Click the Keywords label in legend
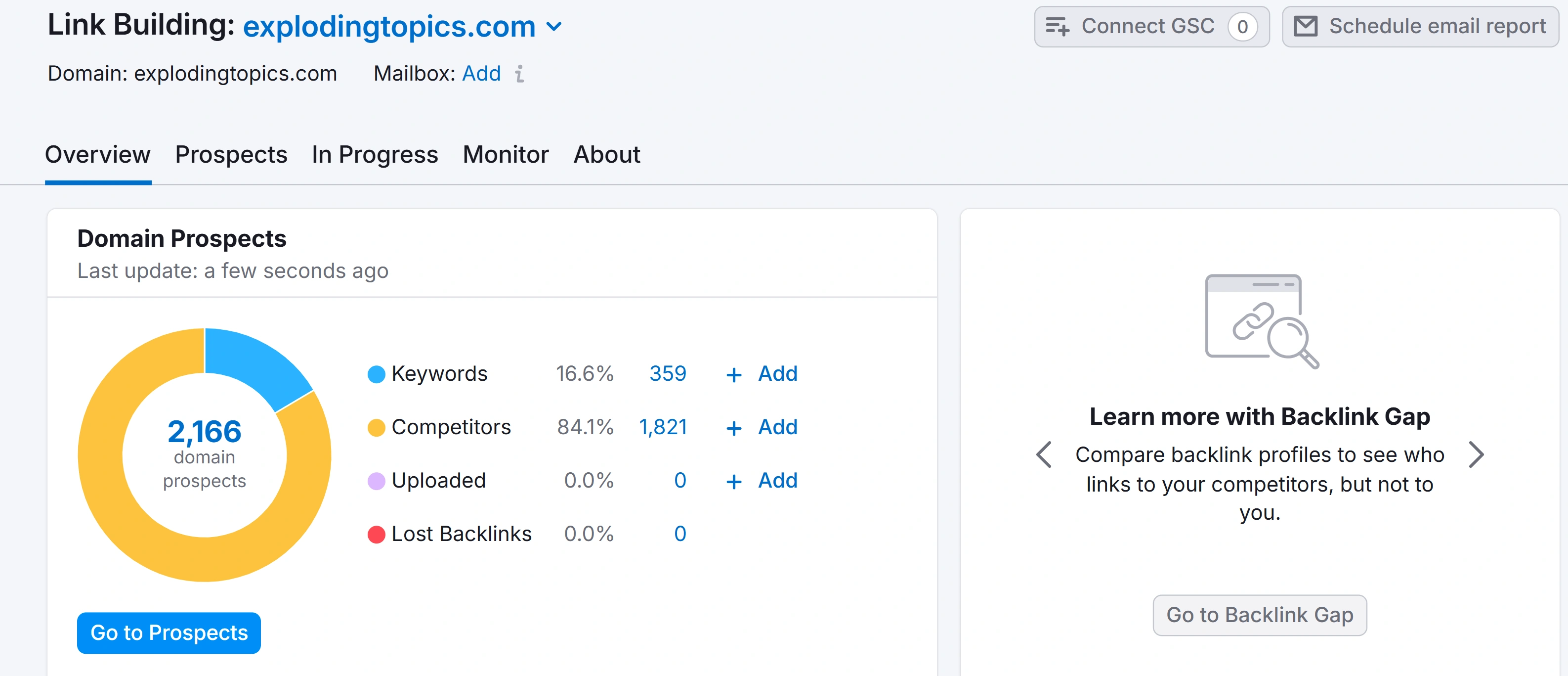The image size is (1568, 676). pyautogui.click(x=439, y=373)
